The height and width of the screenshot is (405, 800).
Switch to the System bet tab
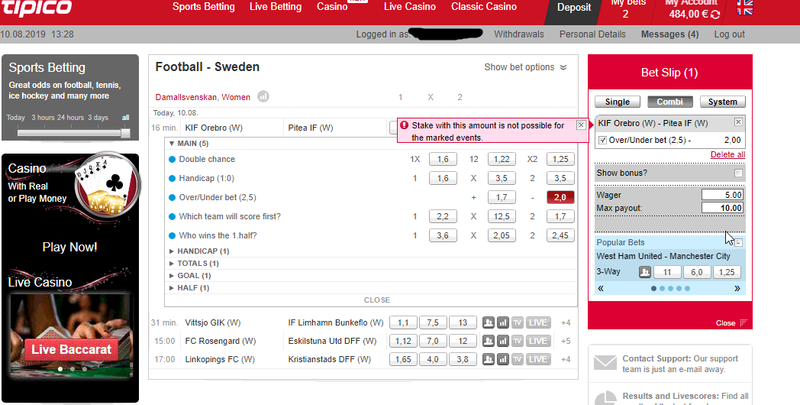(x=722, y=102)
